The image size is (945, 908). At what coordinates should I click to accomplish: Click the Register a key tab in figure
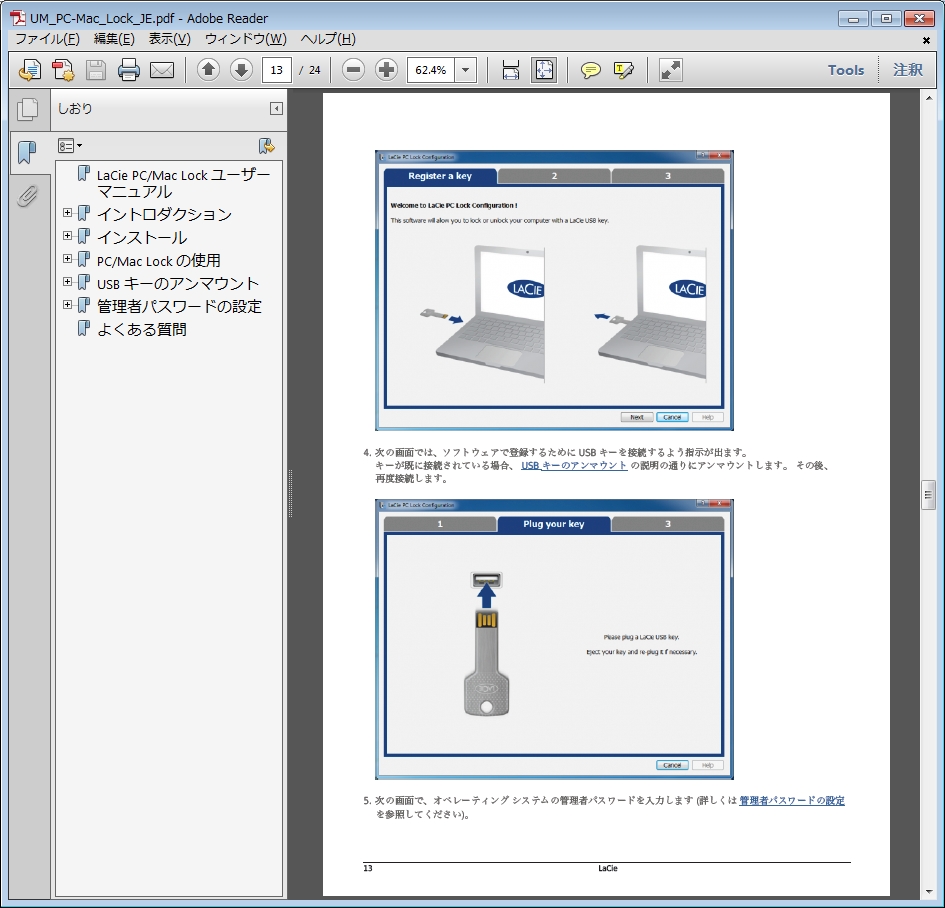coord(440,176)
